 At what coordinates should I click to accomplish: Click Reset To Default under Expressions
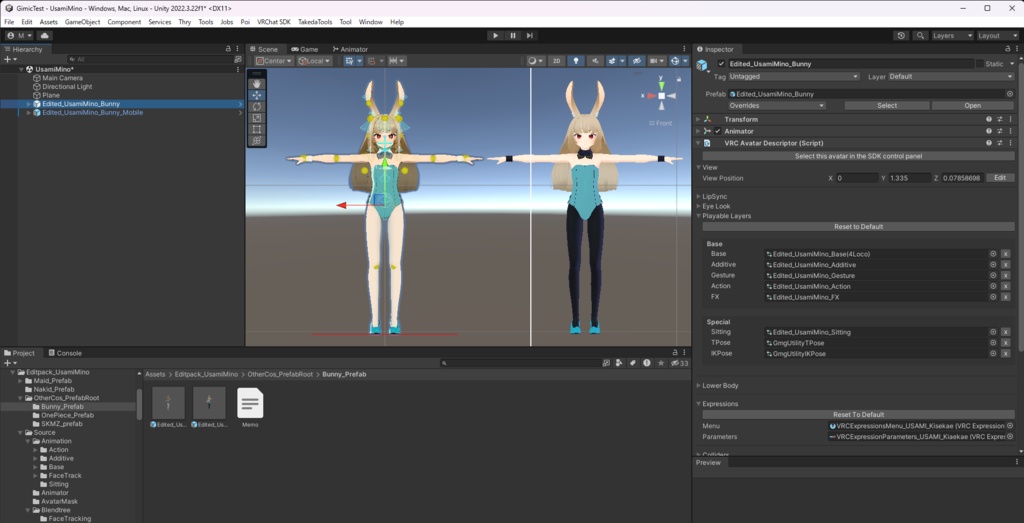point(858,415)
